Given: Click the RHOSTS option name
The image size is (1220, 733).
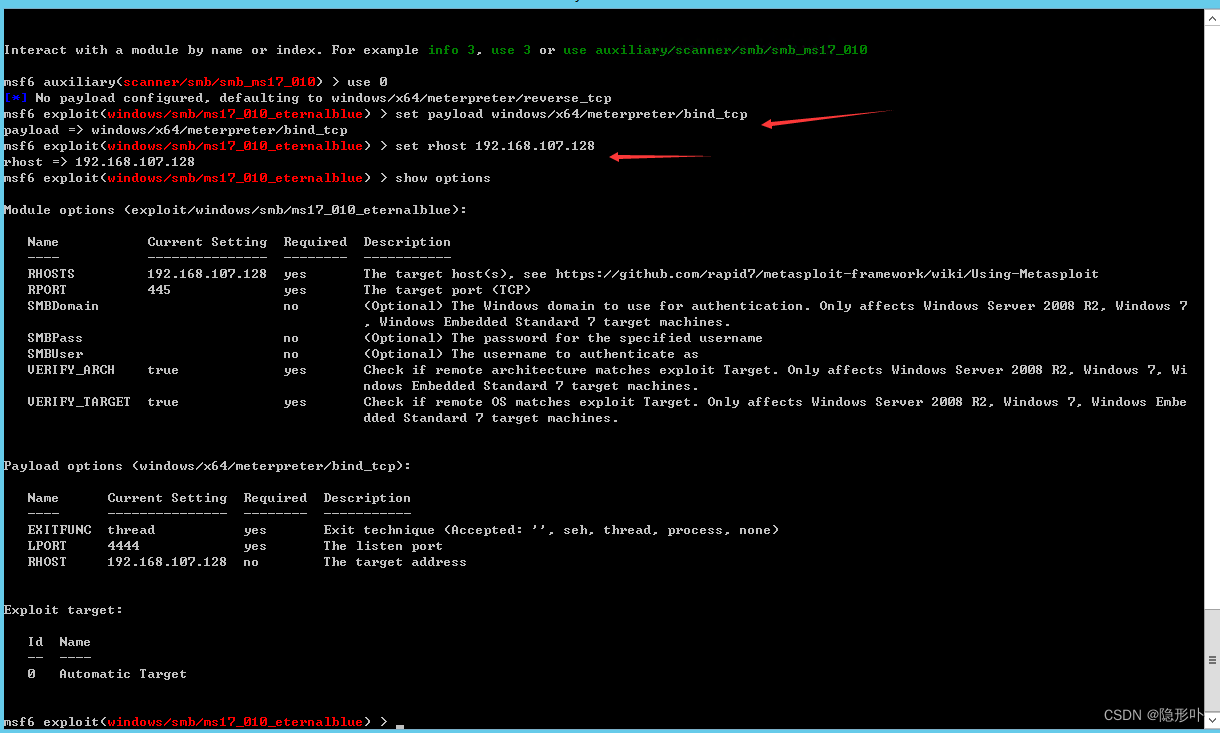Looking at the screenshot, I should click(51, 274).
